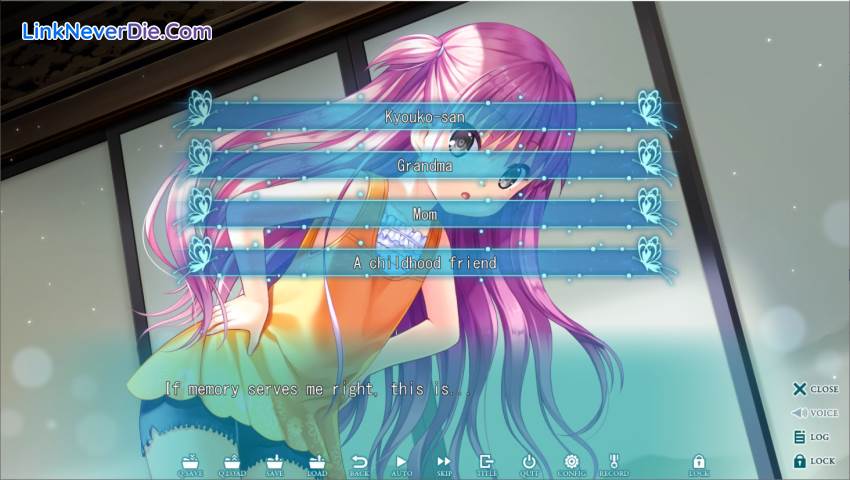850x480 pixels.
Task: Quit the game via power icon
Action: 529,464
